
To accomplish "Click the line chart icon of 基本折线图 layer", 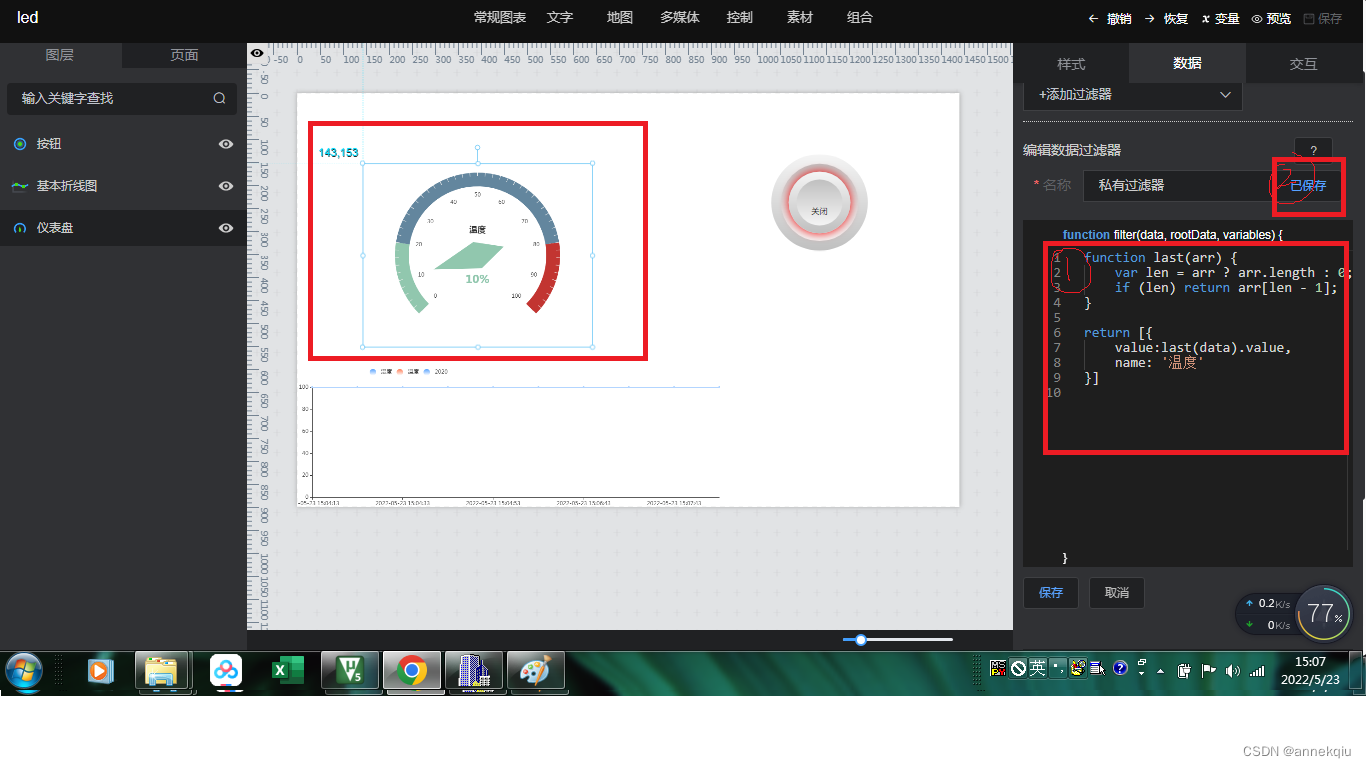I will click(x=20, y=186).
